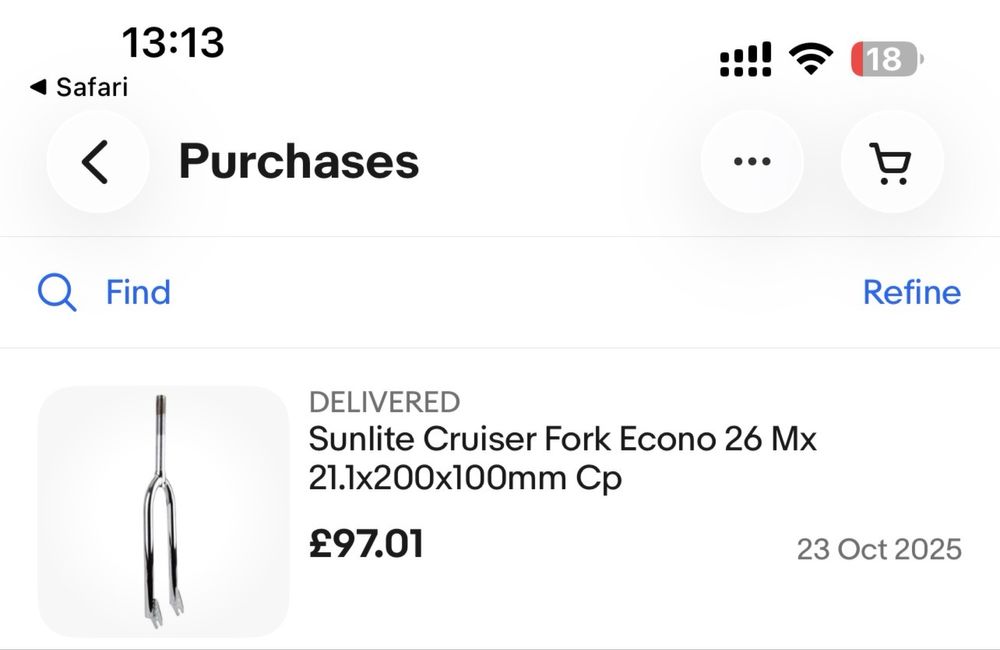1000x650 pixels.
Task: Tap the Wi-Fi status icon
Action: click(x=812, y=59)
